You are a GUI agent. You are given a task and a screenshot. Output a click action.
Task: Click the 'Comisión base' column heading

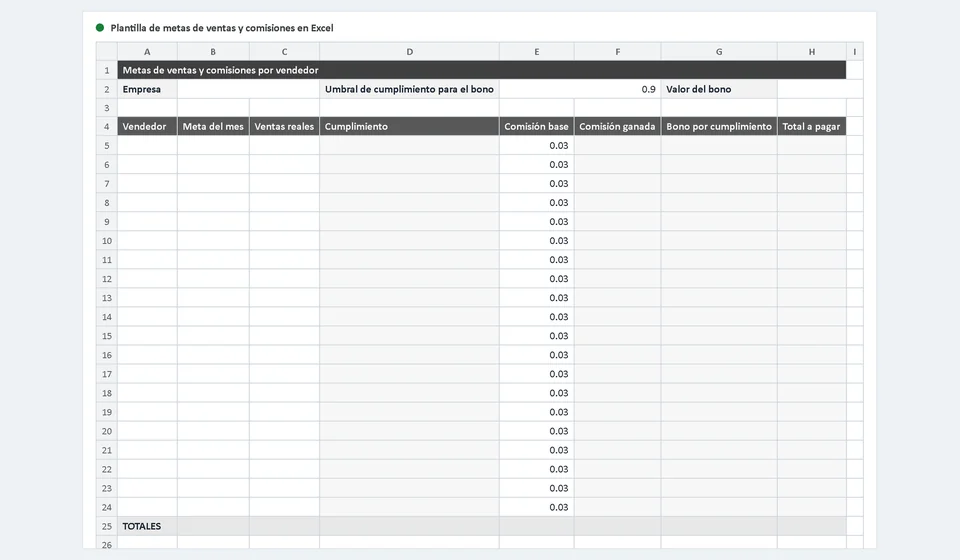click(536, 126)
